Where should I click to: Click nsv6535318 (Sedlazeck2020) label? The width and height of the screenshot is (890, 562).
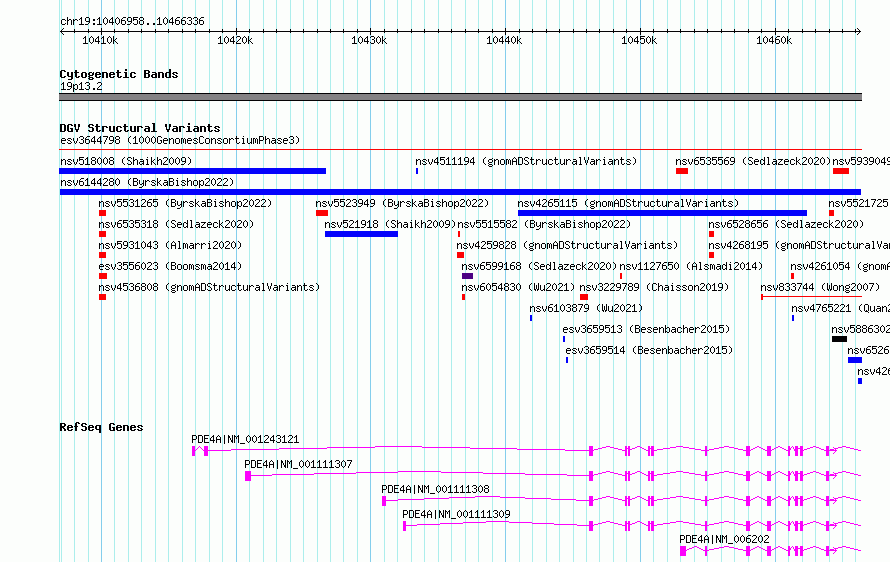tap(177, 224)
